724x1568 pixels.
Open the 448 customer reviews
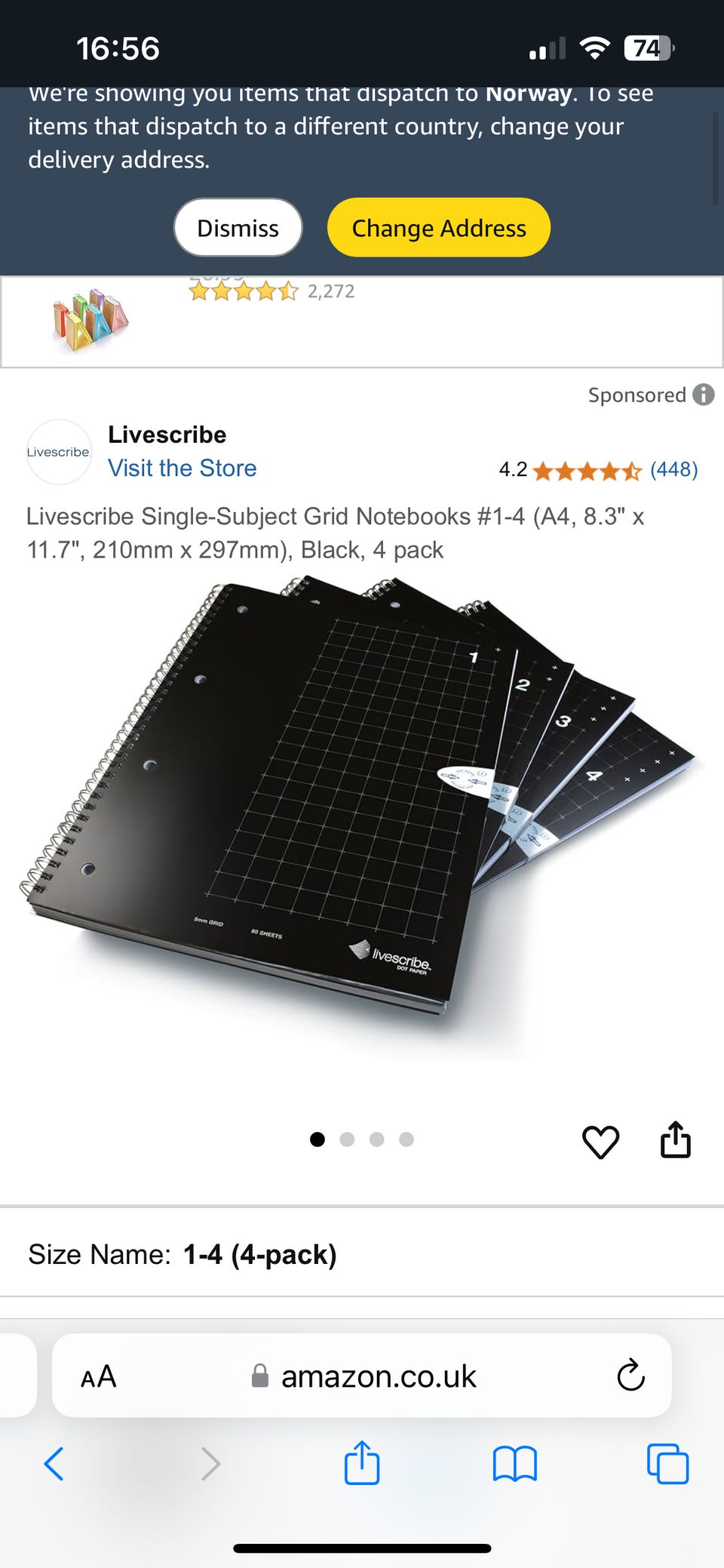[674, 469]
